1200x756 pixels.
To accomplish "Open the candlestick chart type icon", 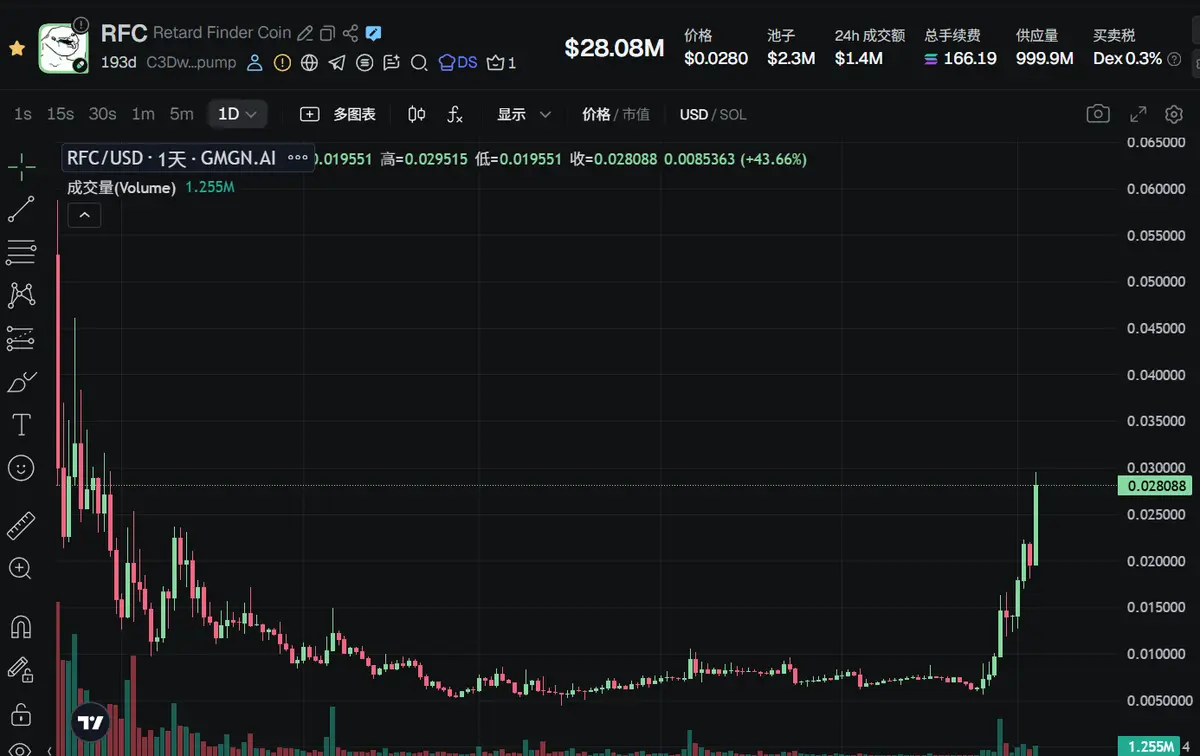I will click(417, 114).
